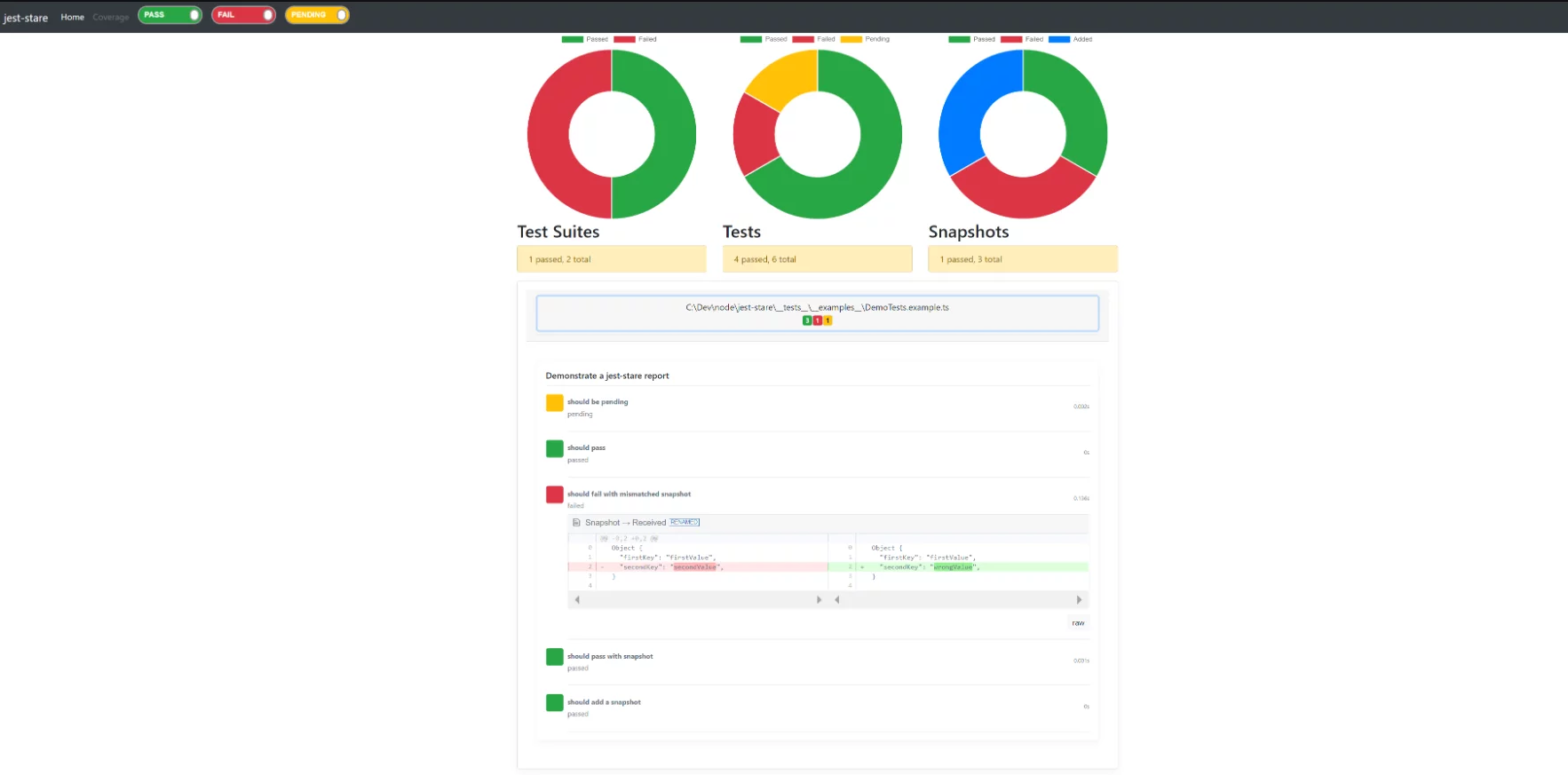Click the yellow pending status square

point(554,403)
